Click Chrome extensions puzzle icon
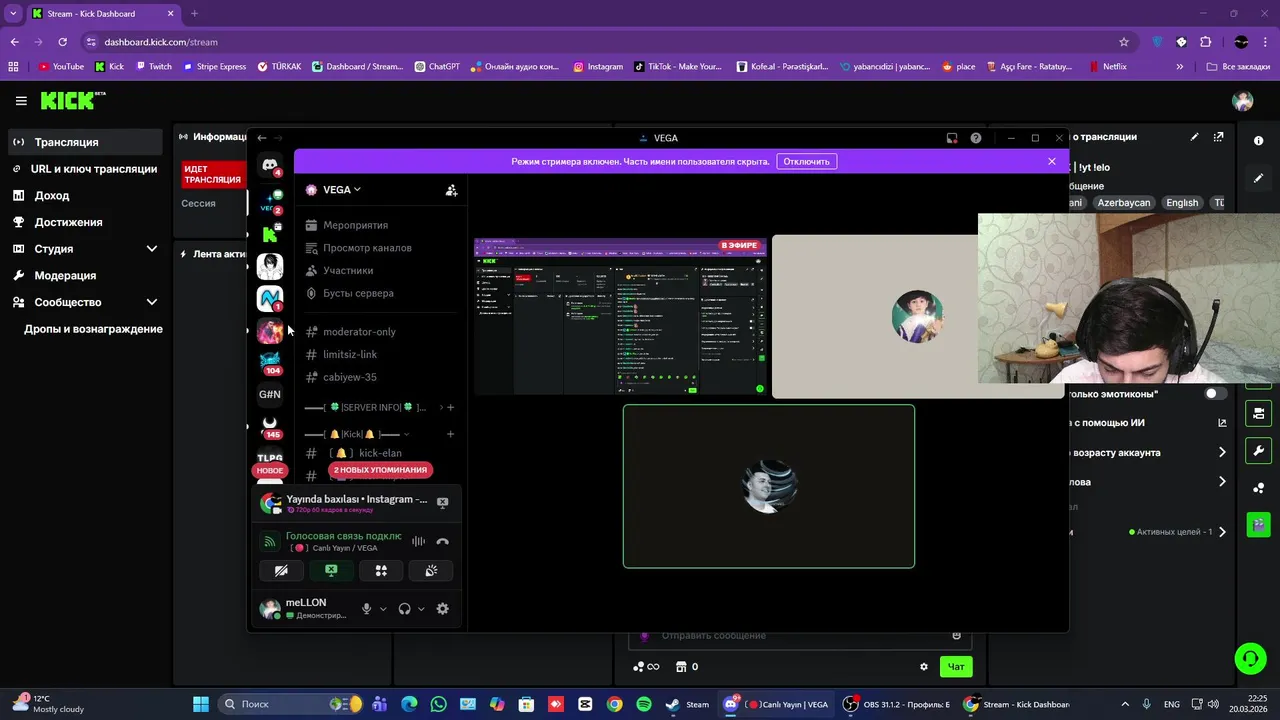Viewport: 1280px width, 720px height. point(1205,42)
